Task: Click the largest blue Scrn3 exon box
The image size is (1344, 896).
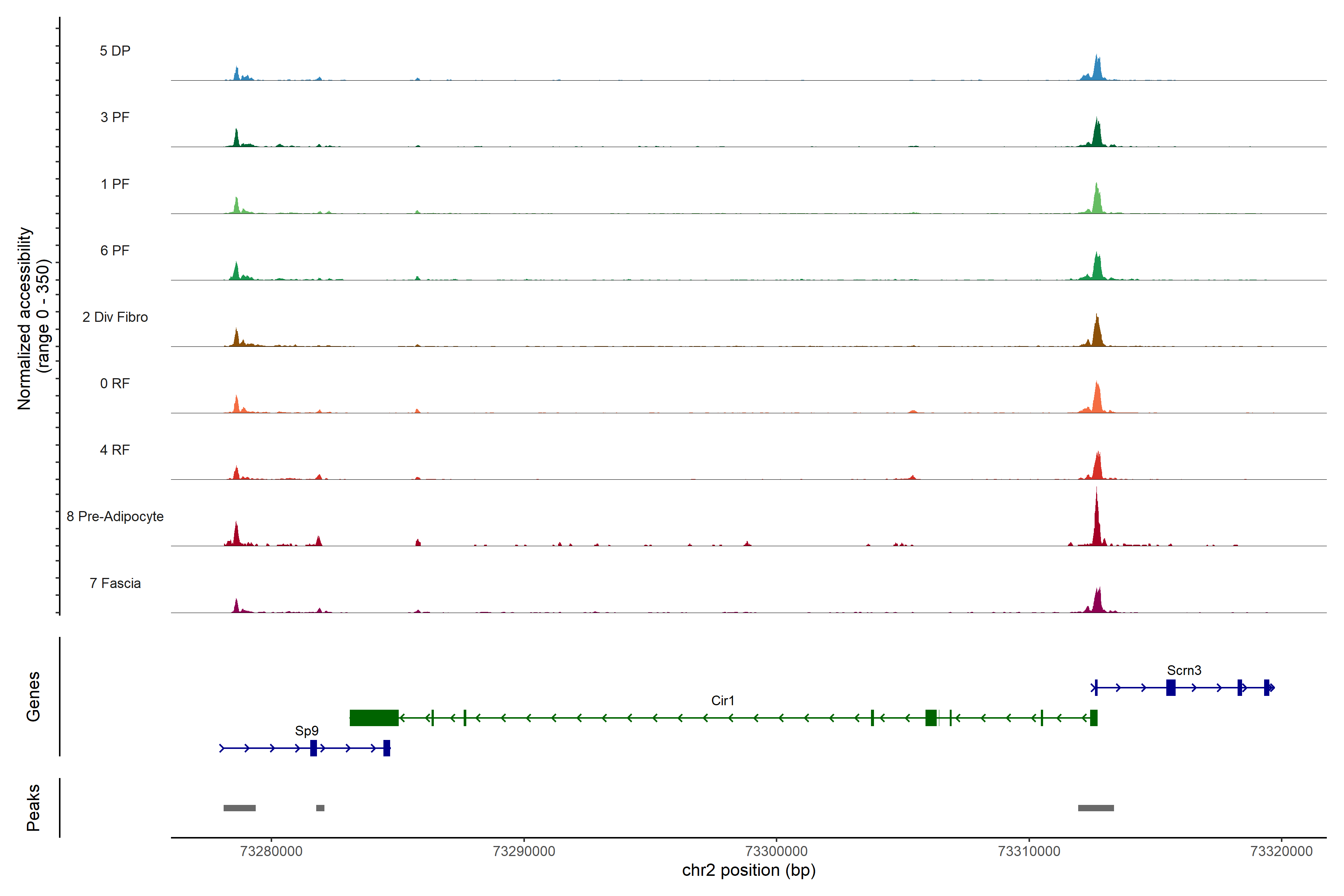Action: [x=1170, y=687]
